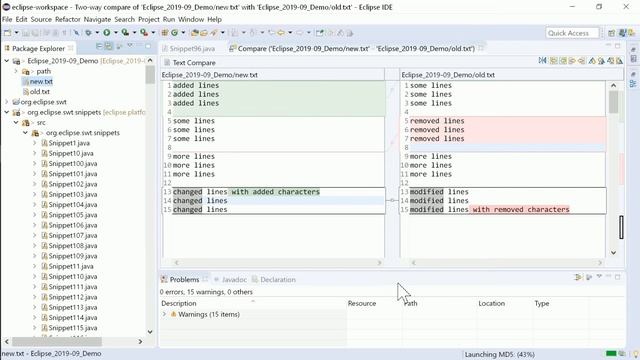640x360 pixels.
Task: Select old.txt in Package Explorer
Action: [40, 91]
